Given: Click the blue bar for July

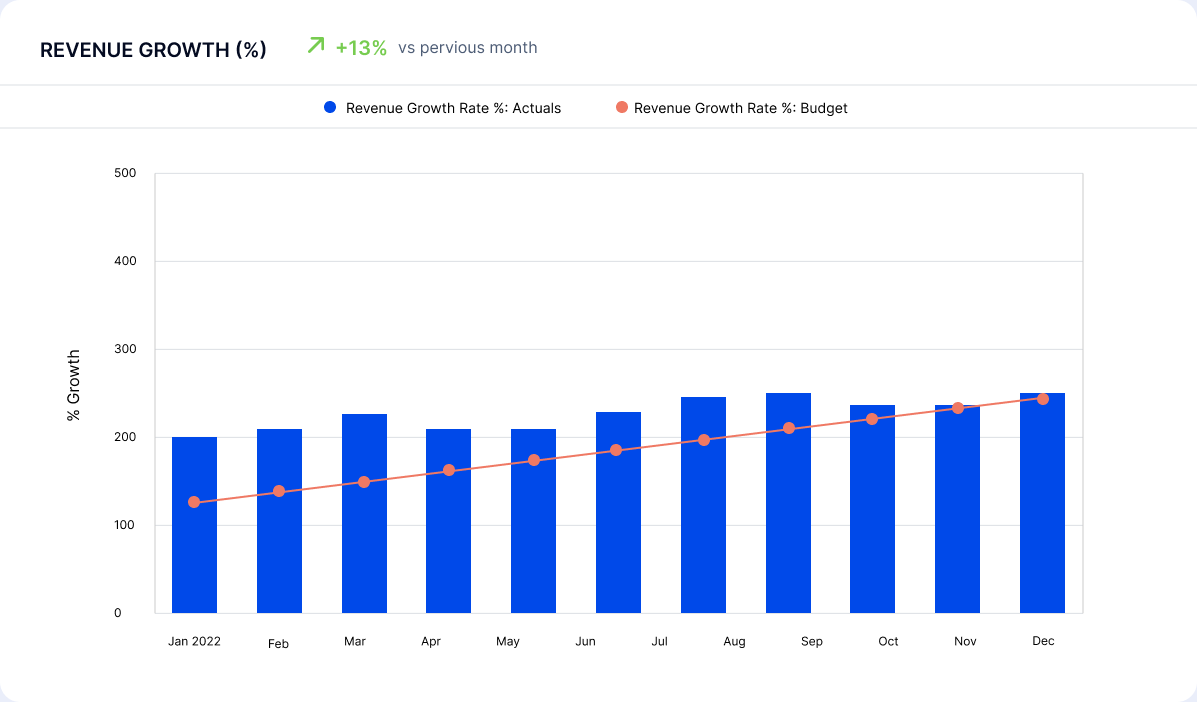Looking at the screenshot, I should click(704, 503).
